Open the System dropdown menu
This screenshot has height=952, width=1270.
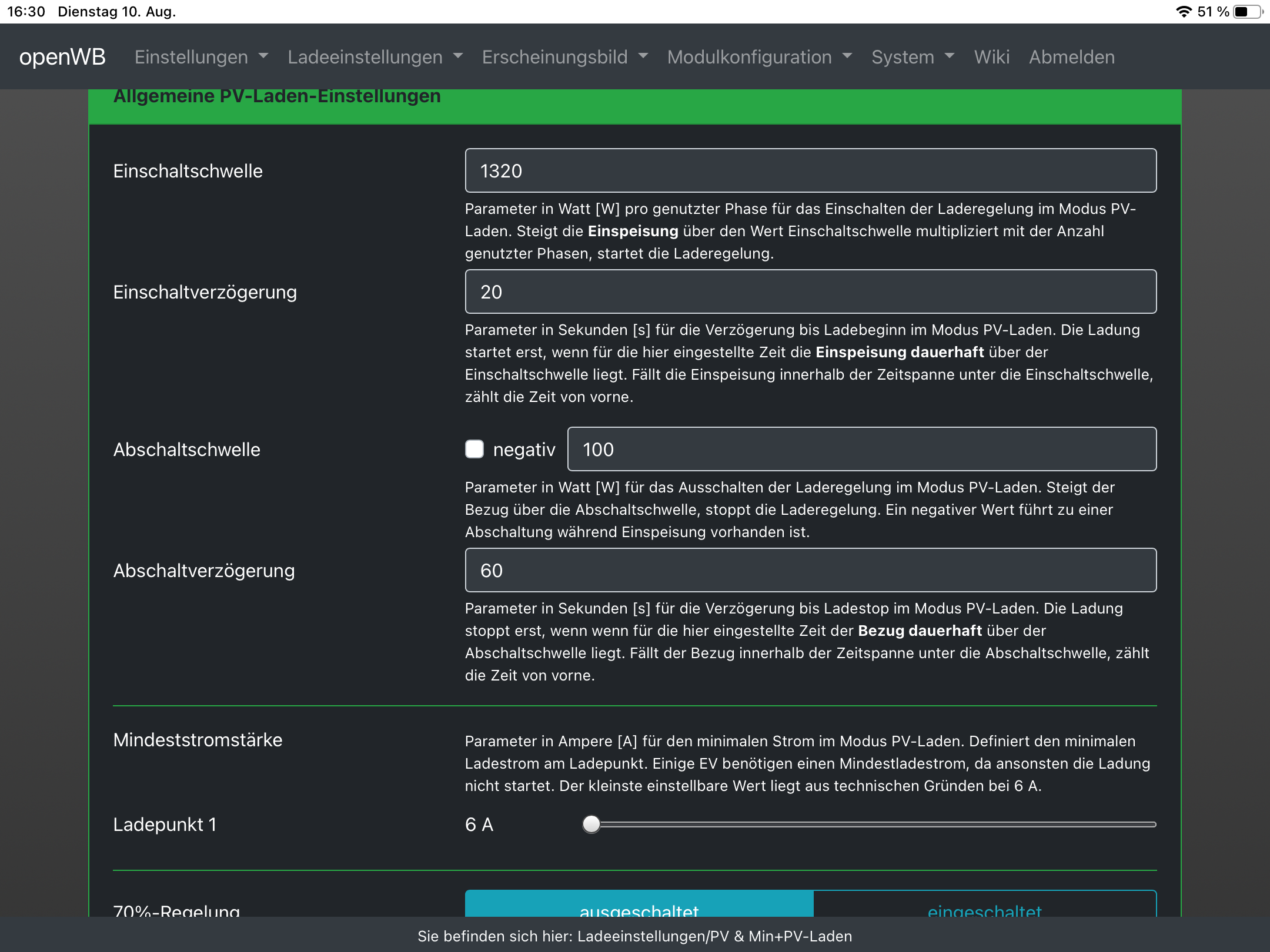coord(913,57)
